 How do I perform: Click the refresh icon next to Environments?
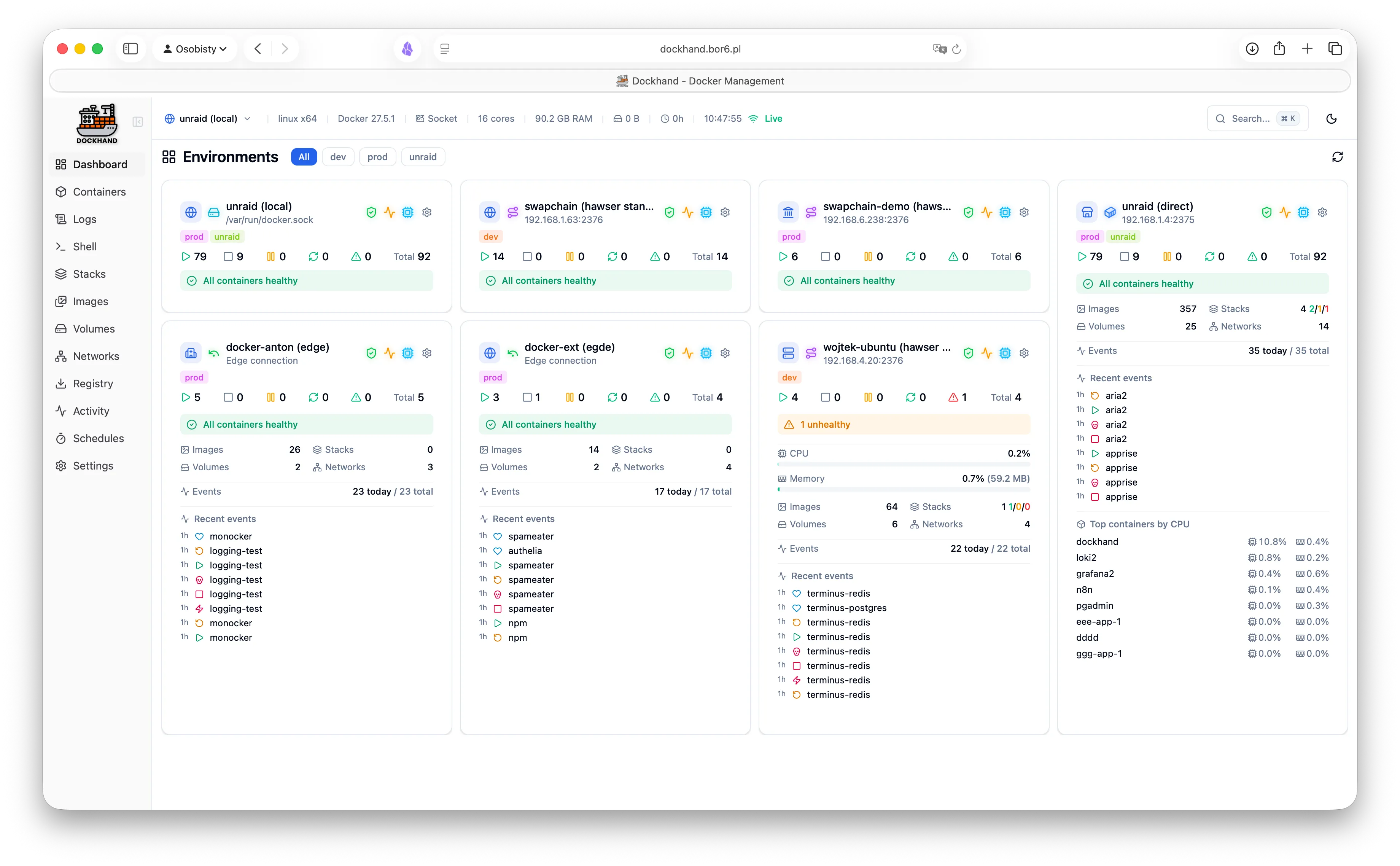[1337, 156]
